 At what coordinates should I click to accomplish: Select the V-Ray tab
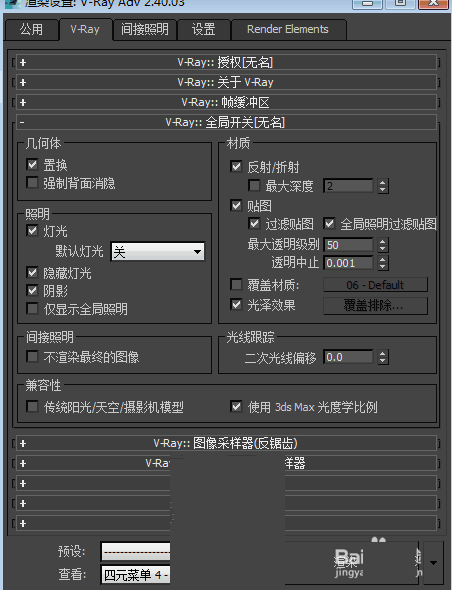pos(85,29)
